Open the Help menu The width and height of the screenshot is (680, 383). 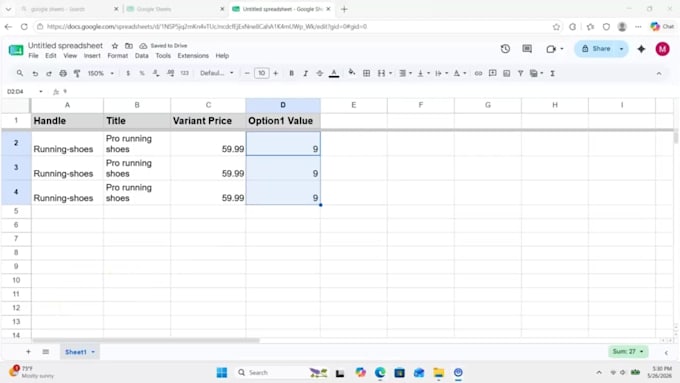point(222,56)
